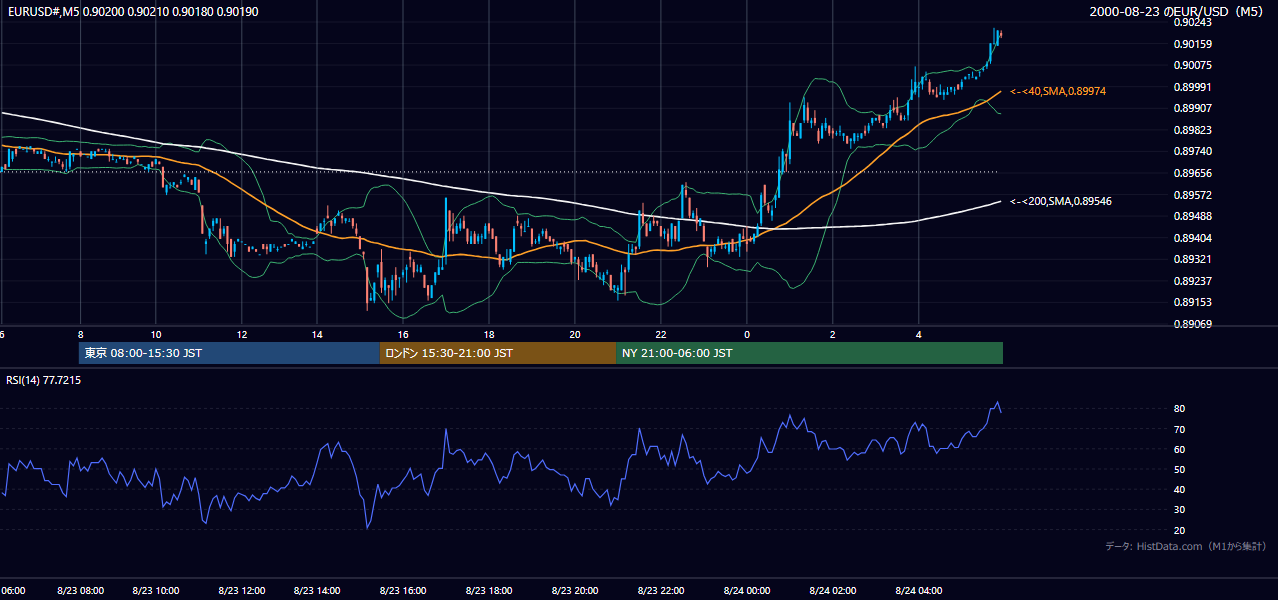
Task: Click hour label 12 under the price chart
Action: (x=241, y=334)
